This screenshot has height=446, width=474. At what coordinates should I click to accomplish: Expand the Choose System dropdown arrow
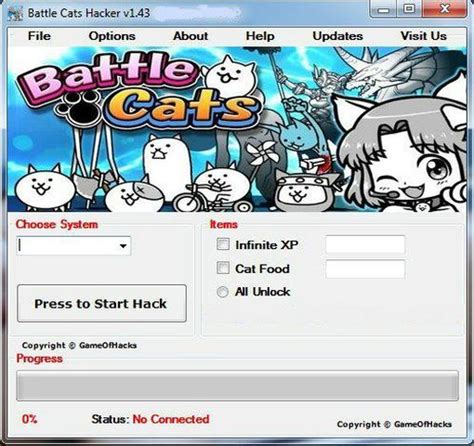pos(123,246)
